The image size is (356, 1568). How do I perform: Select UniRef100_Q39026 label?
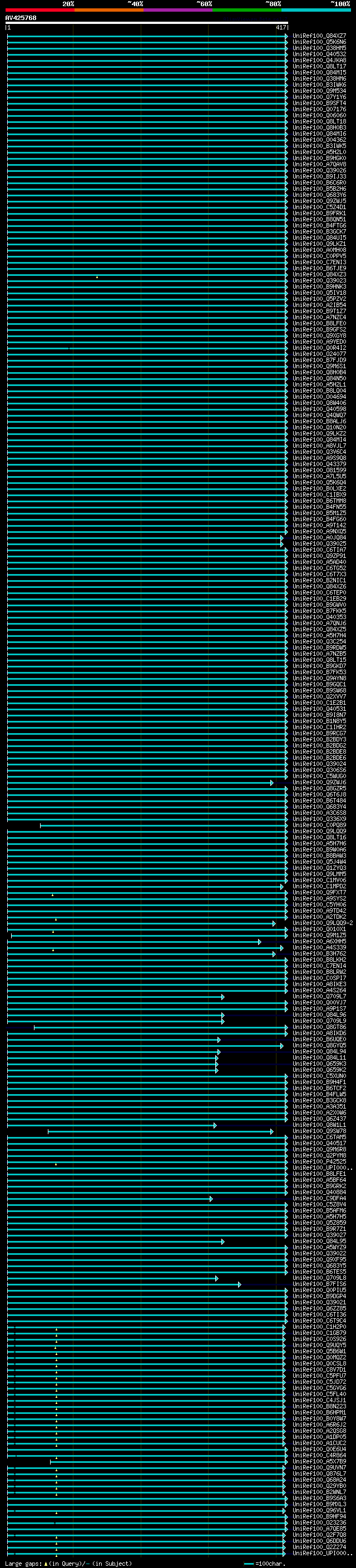pos(319,170)
